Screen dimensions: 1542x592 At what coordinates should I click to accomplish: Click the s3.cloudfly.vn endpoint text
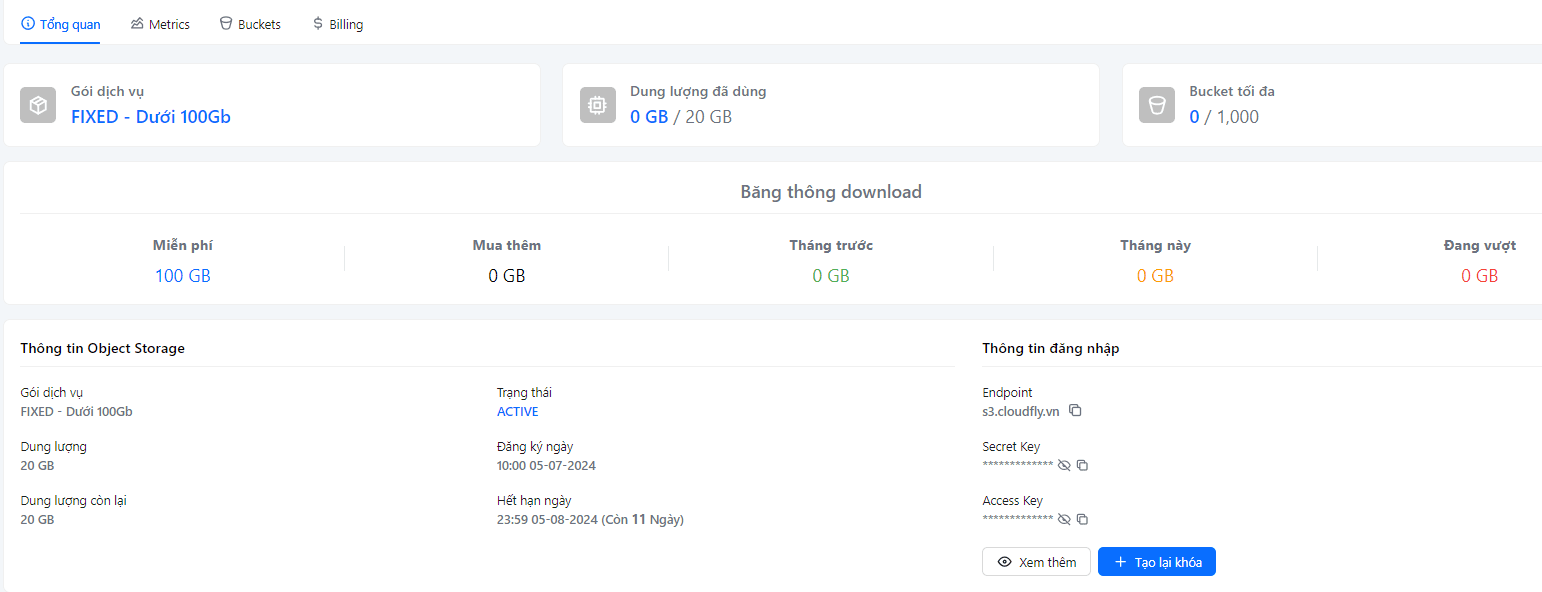click(x=1021, y=412)
